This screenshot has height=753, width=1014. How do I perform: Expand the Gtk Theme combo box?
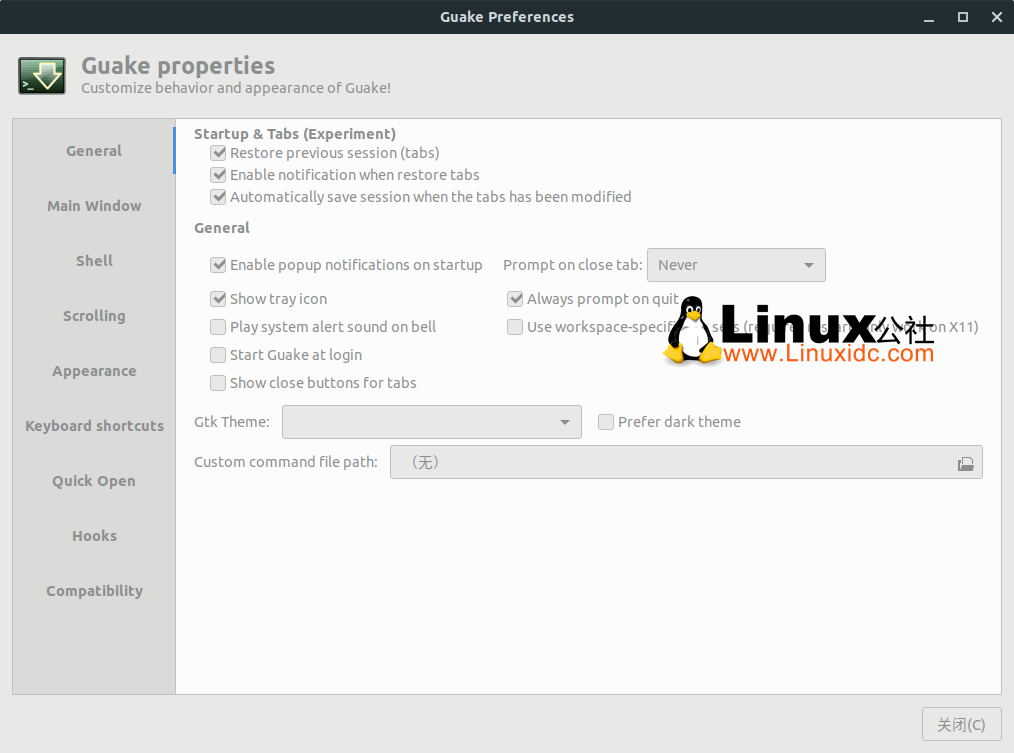[431, 422]
